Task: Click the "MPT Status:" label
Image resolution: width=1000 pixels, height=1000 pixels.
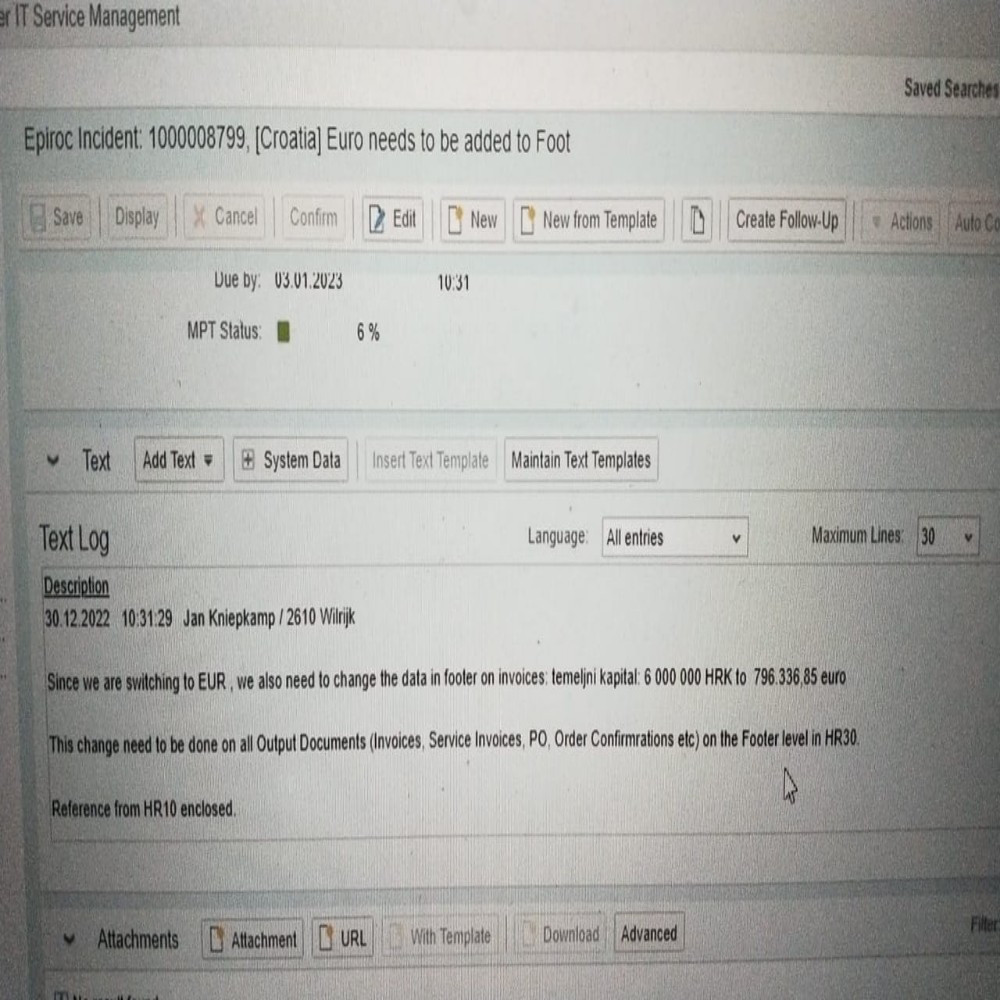Action: click(224, 331)
